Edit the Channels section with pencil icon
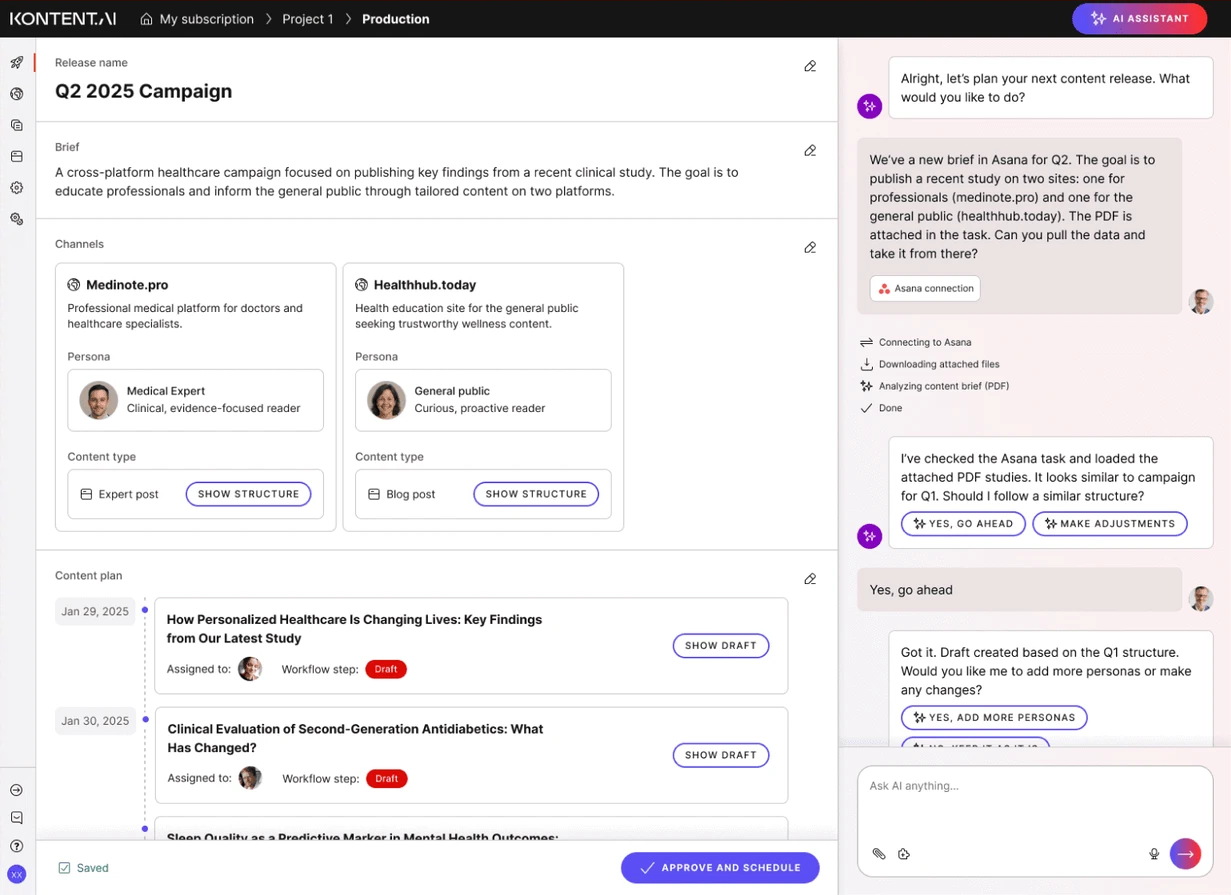The height and width of the screenshot is (895, 1231). tap(810, 247)
